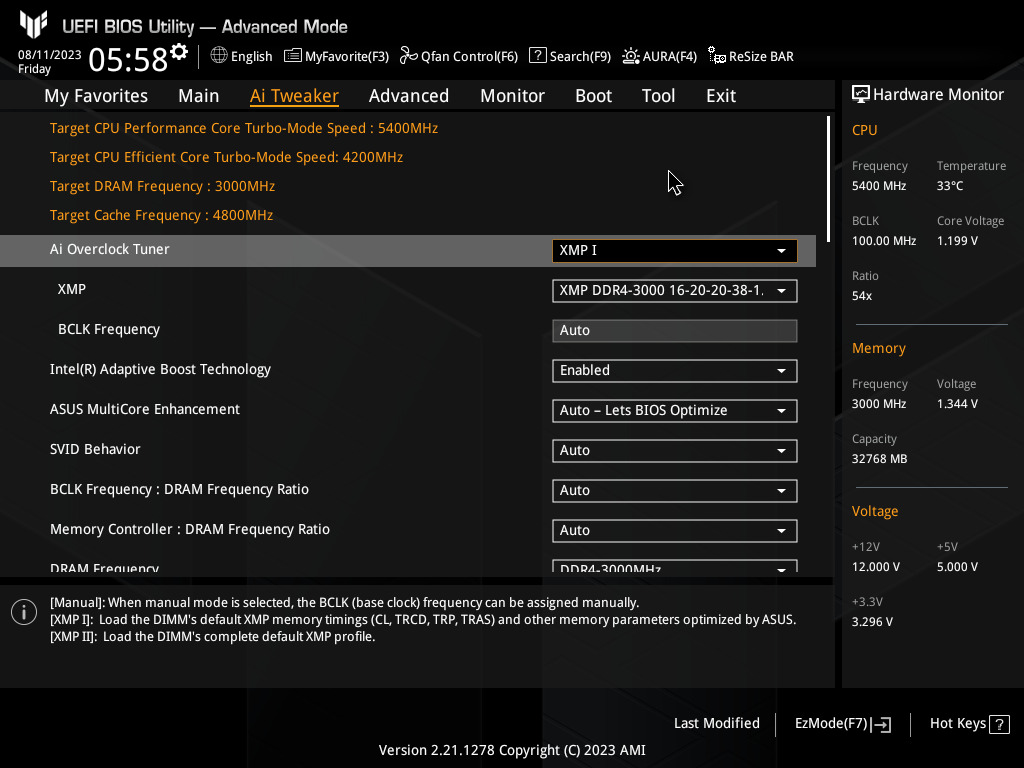Click the globe language icon
1024x768 pixels.
[x=219, y=56]
